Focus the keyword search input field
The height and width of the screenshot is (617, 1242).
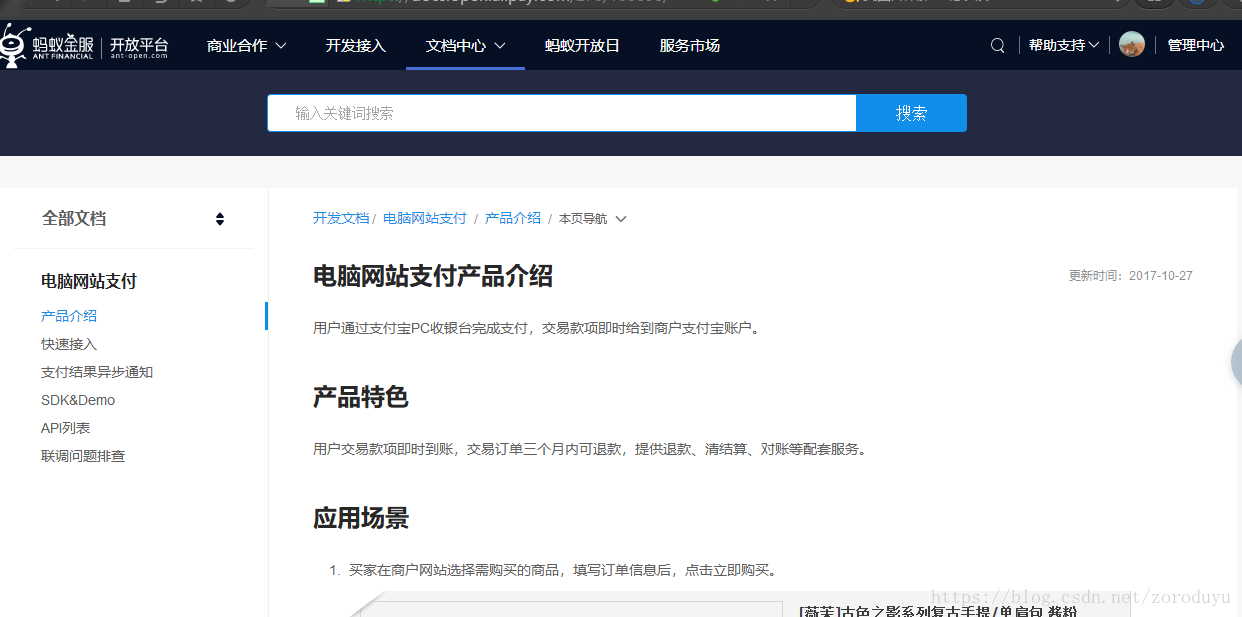click(x=561, y=113)
